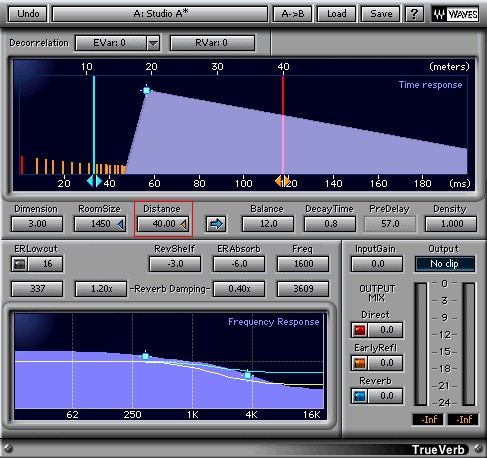Toggle the orange EarlyRefl mute button
Viewport: 487px width, 458px height.
click(360, 363)
